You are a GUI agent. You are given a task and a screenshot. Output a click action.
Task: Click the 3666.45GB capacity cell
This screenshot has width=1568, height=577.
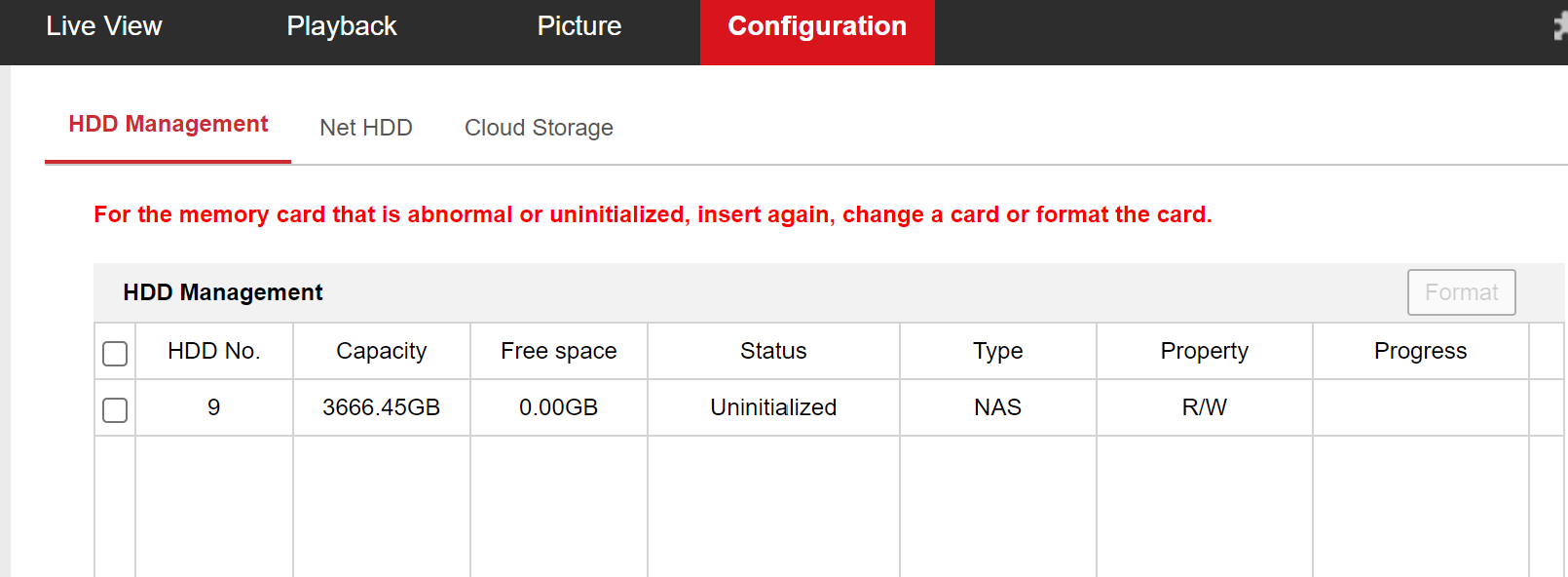[x=382, y=407]
